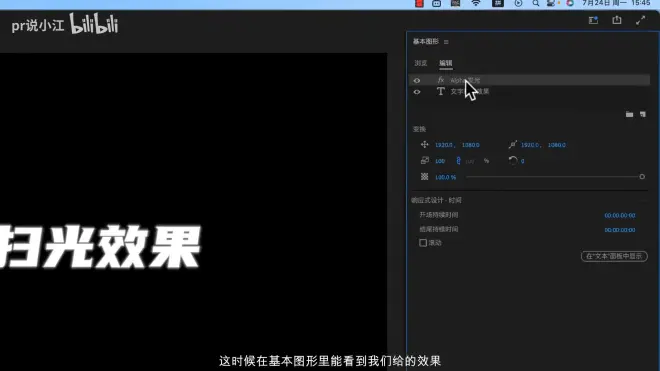Switch to the 浏览 (Browse) tab
Screen dimensions: 660x371
coord(420,63)
